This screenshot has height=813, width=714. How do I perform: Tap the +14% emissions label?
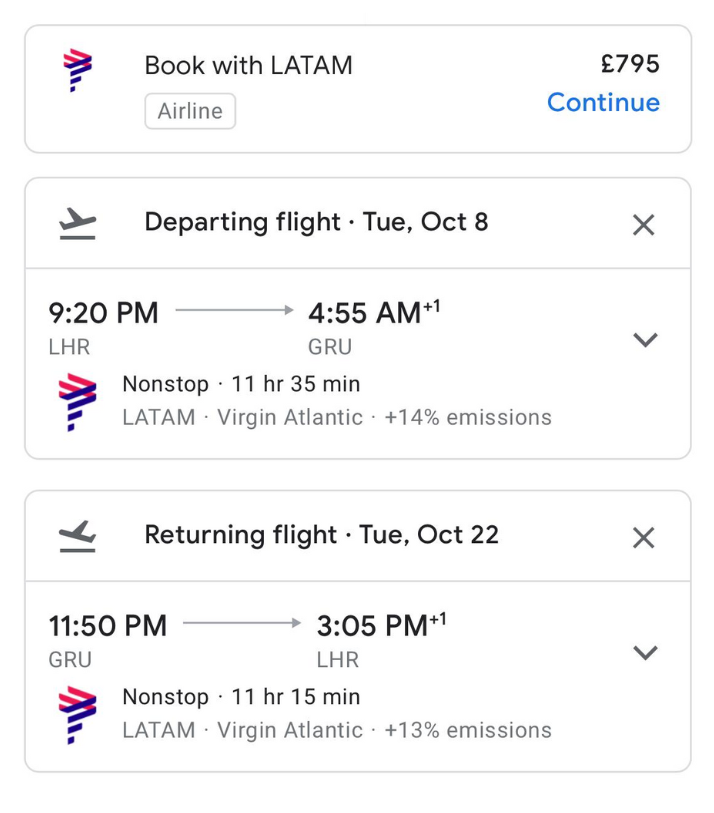[467, 417]
